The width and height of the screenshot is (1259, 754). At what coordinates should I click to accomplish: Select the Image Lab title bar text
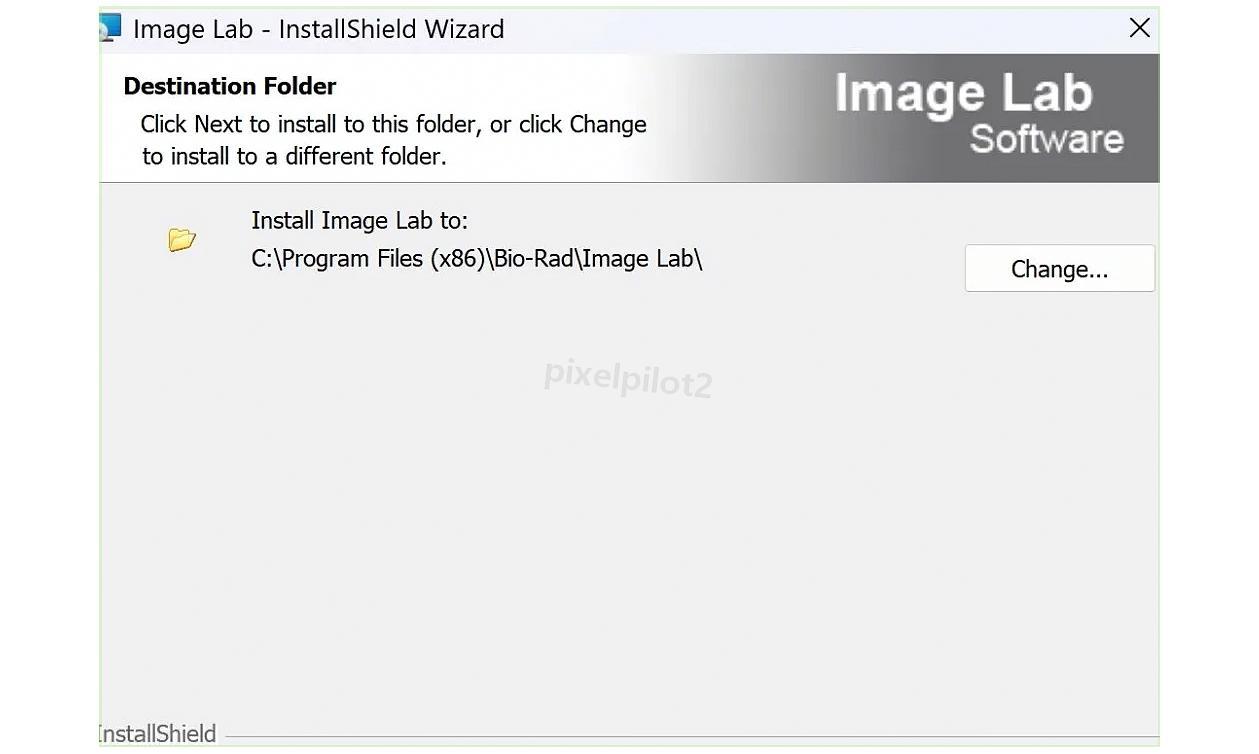tap(318, 29)
